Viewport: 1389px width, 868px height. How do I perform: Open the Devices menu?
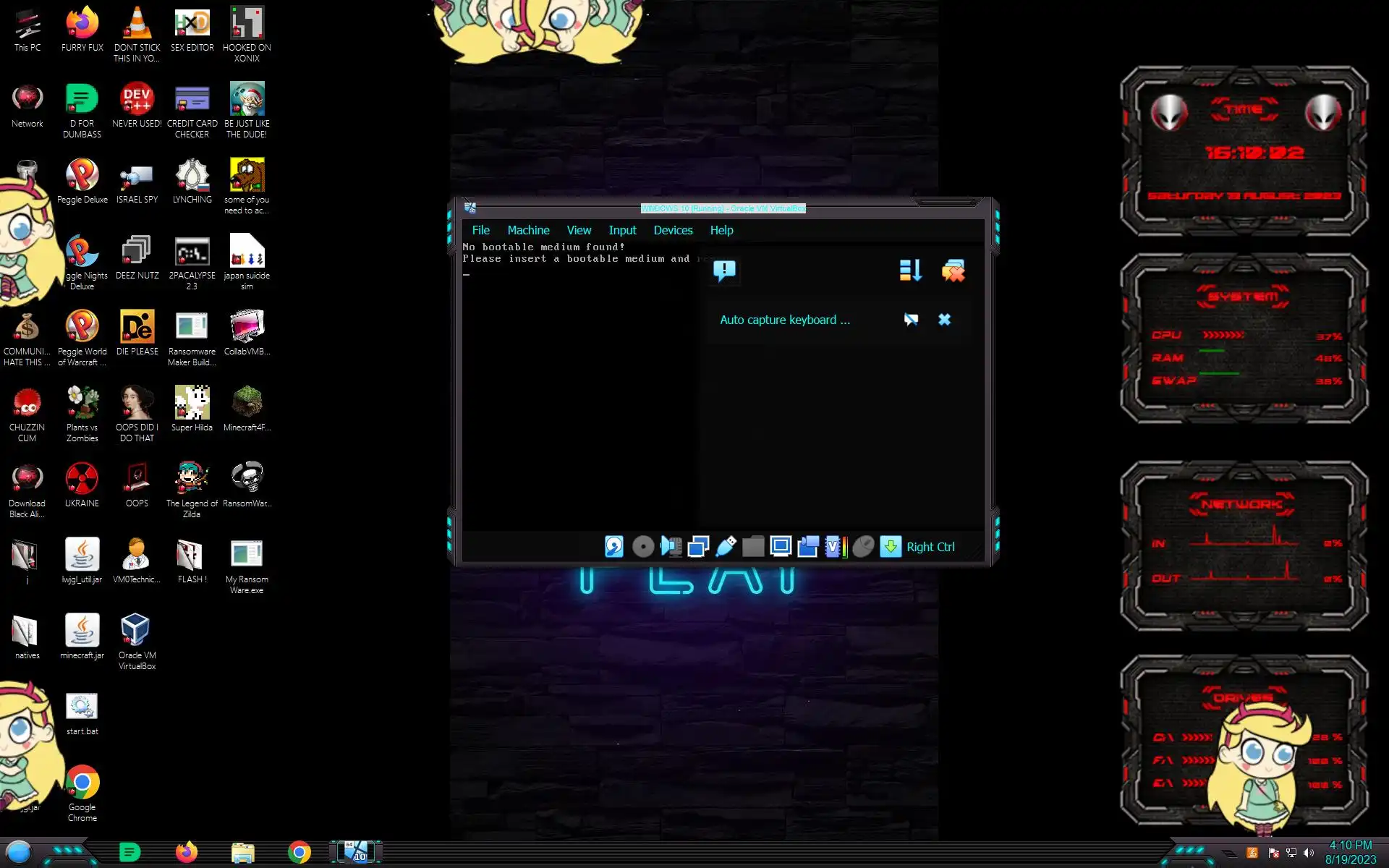673,230
